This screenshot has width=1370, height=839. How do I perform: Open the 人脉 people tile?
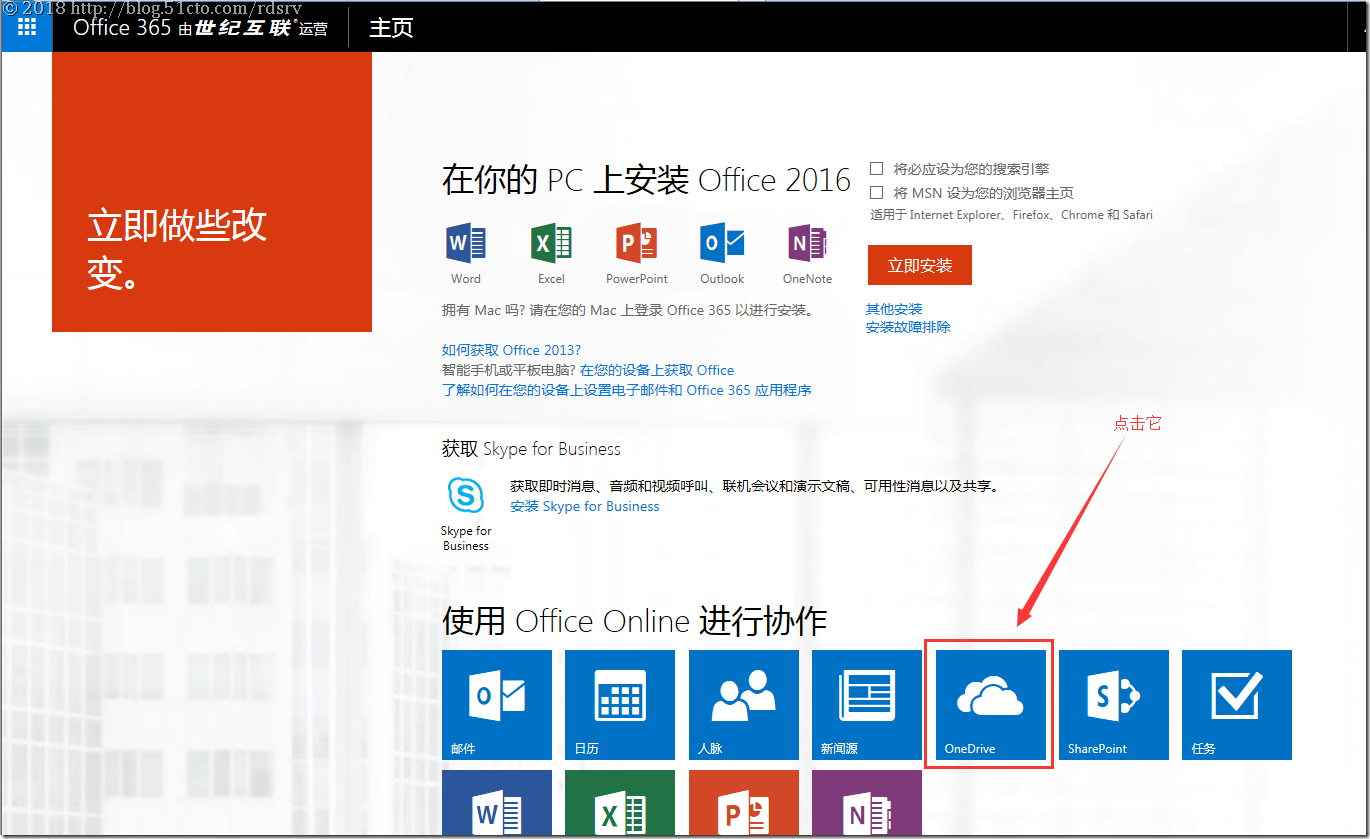(x=744, y=705)
